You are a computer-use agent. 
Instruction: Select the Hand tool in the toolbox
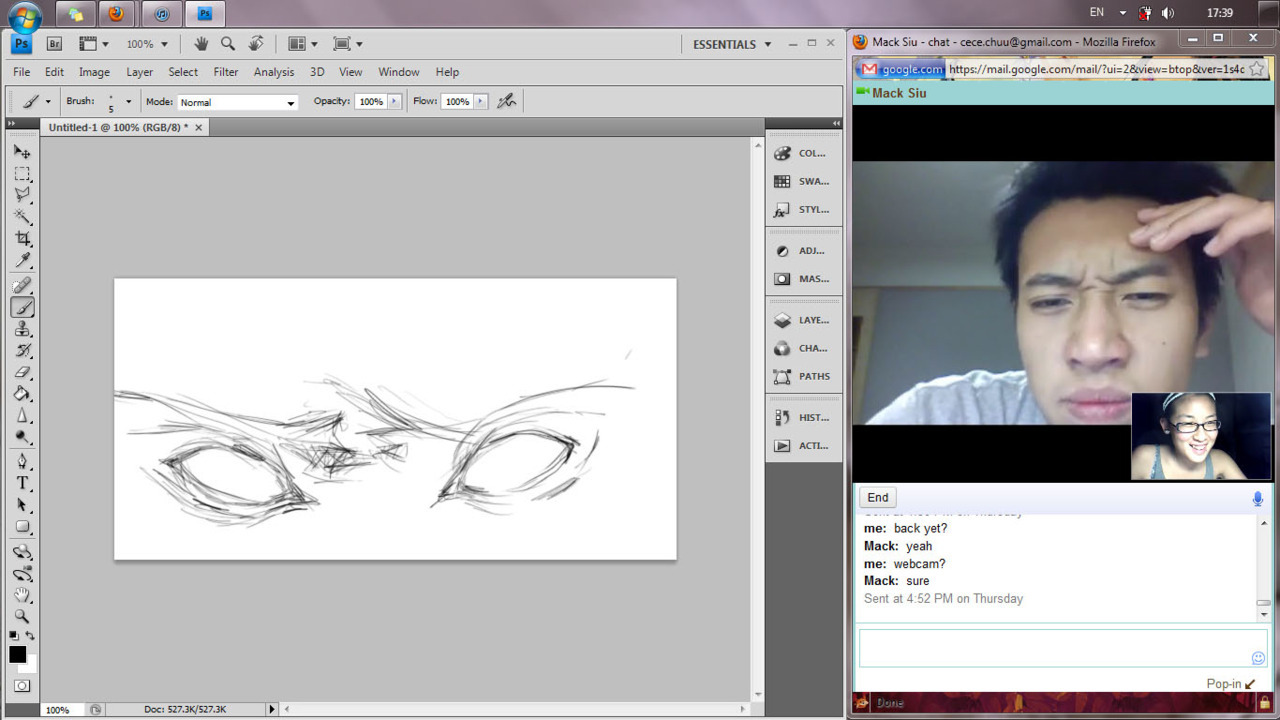(x=22, y=595)
